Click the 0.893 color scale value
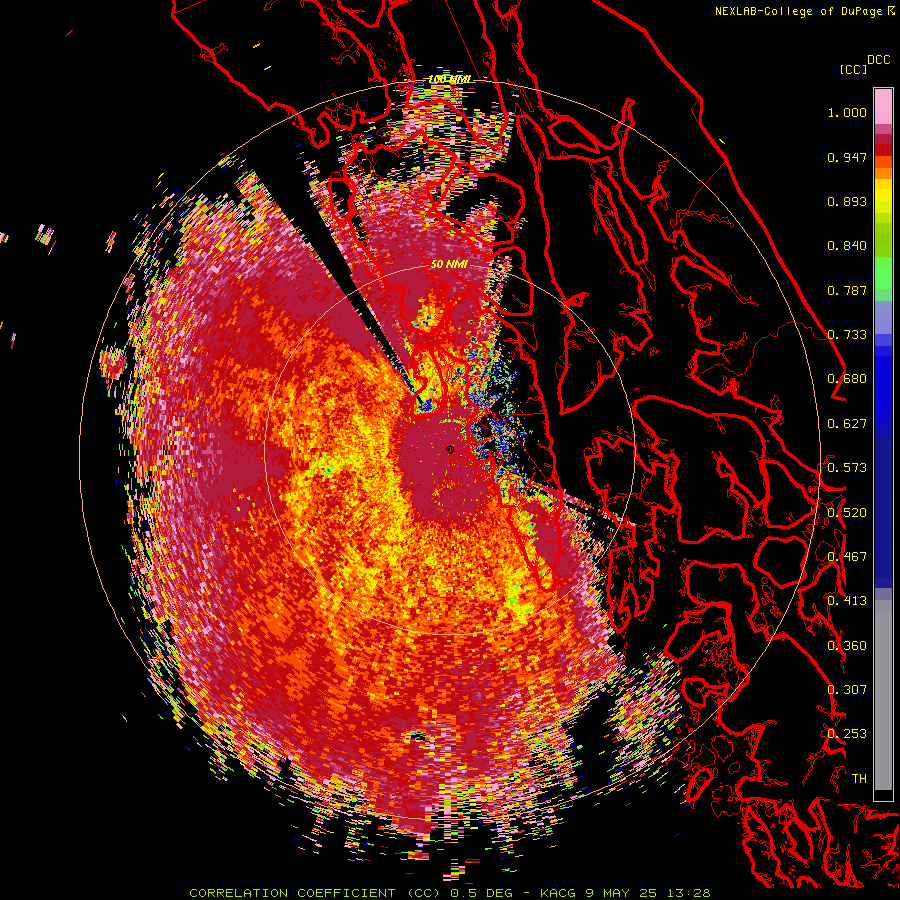Viewport: 900px width, 900px height. click(847, 201)
